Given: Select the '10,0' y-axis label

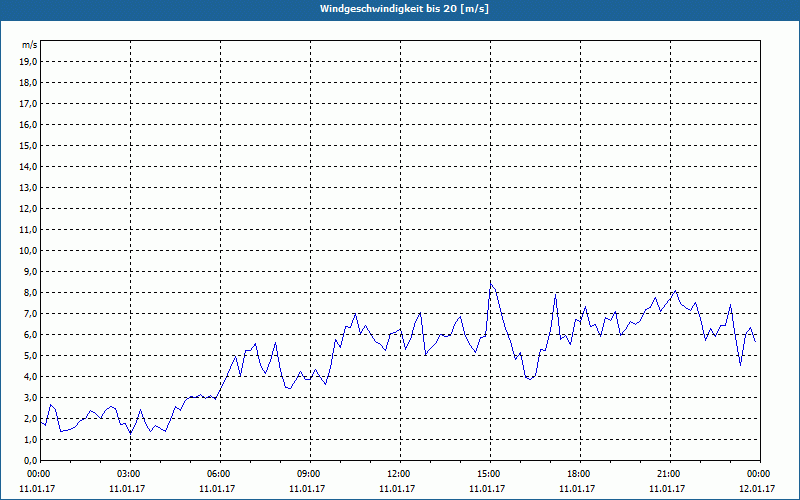Looking at the screenshot, I should pos(29,251).
